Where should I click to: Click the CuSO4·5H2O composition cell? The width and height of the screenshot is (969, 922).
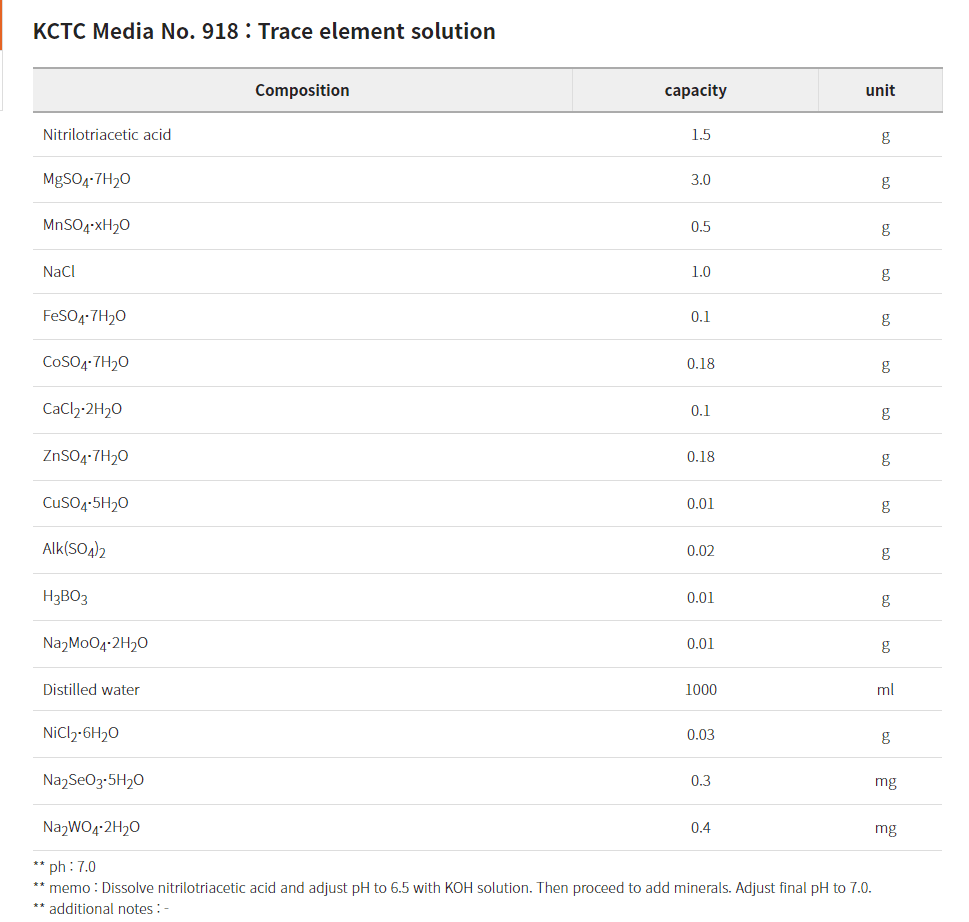86,503
